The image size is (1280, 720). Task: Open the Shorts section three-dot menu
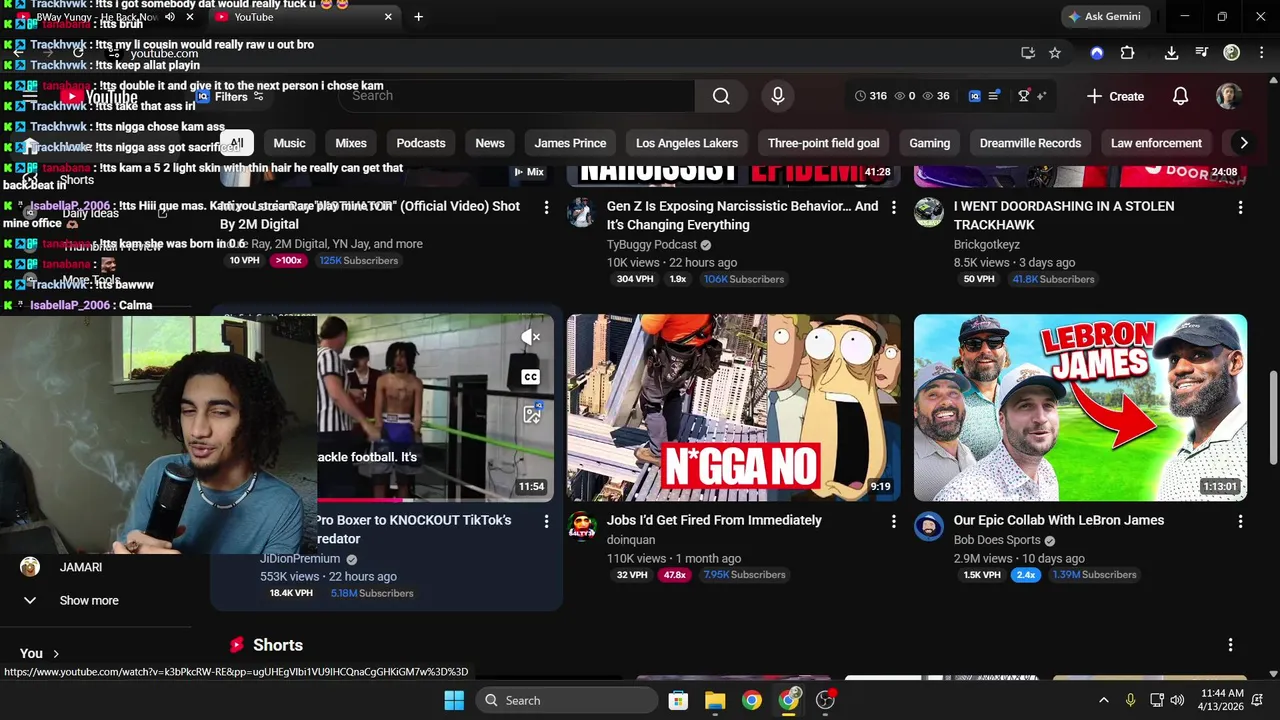[1230, 645]
